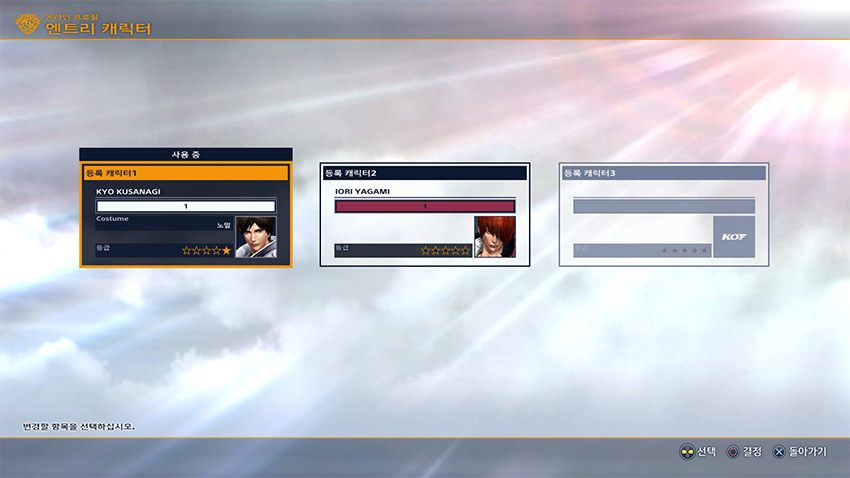Click the D-pad 선택 icon
The image size is (850, 478).
click(686, 452)
